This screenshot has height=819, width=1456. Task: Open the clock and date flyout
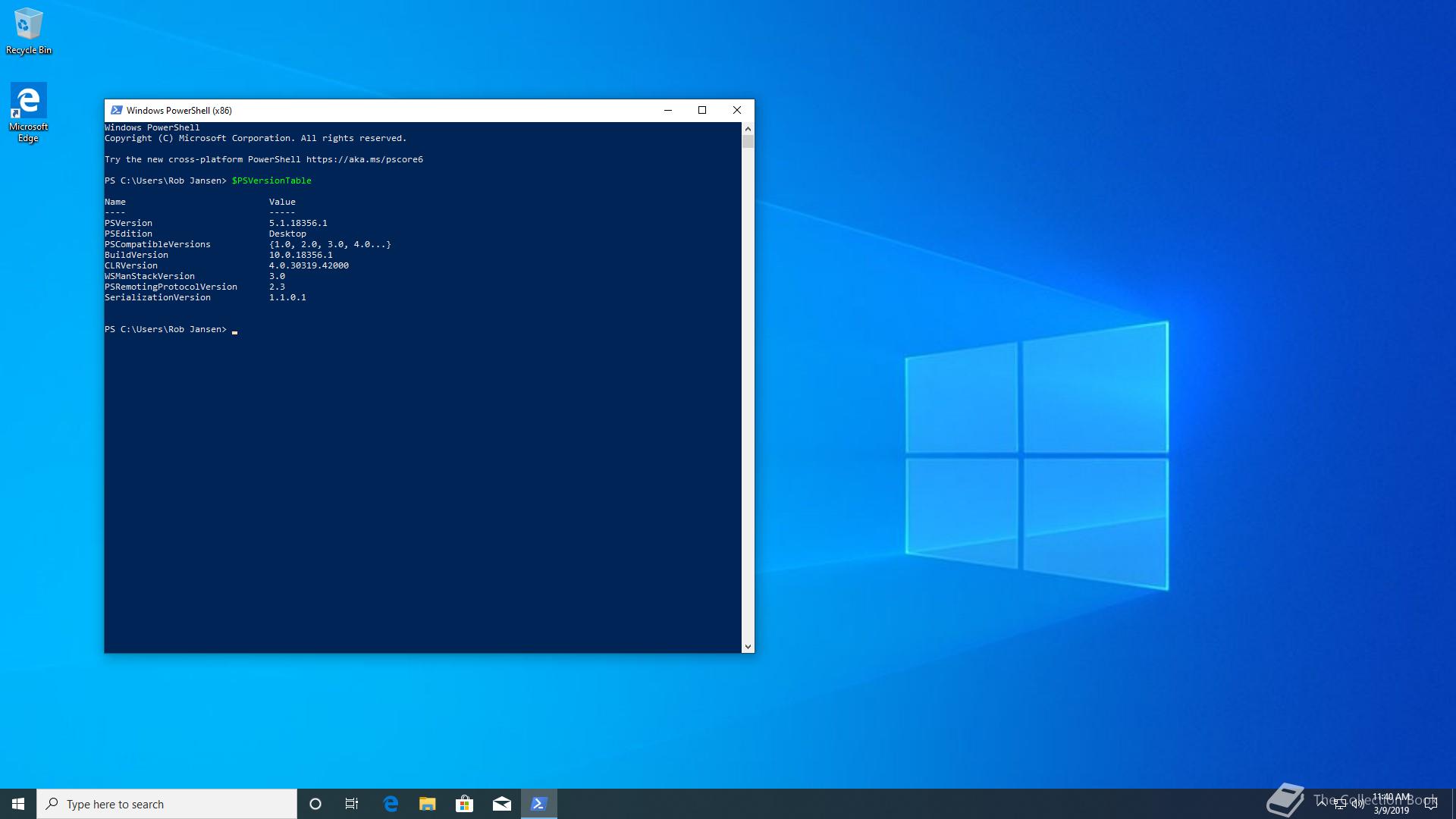click(1392, 804)
